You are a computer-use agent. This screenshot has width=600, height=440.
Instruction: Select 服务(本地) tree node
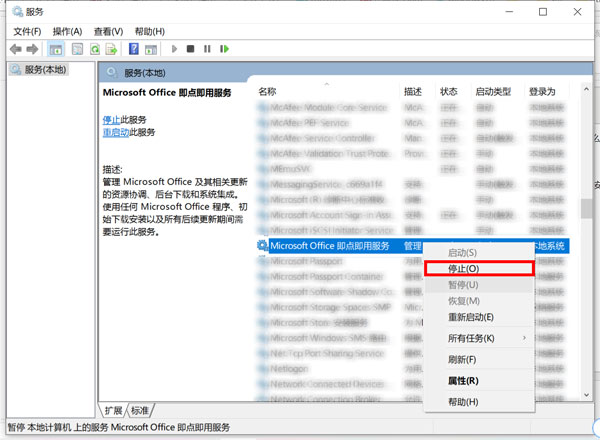click(x=39, y=69)
